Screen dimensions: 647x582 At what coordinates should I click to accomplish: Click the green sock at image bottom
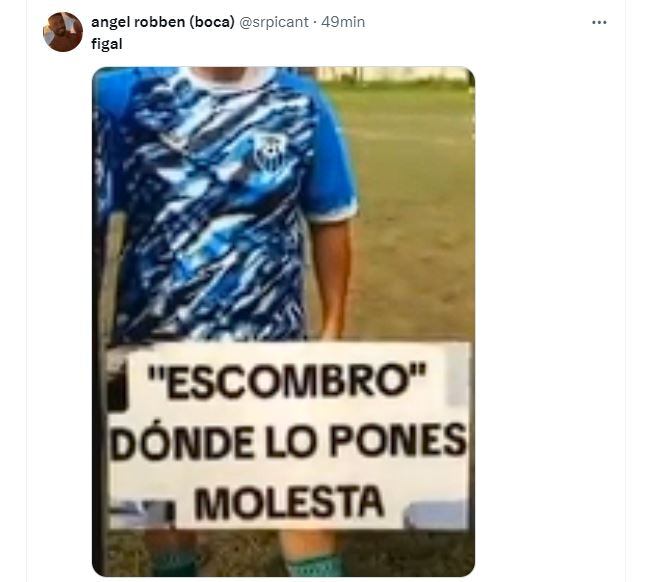[312, 566]
